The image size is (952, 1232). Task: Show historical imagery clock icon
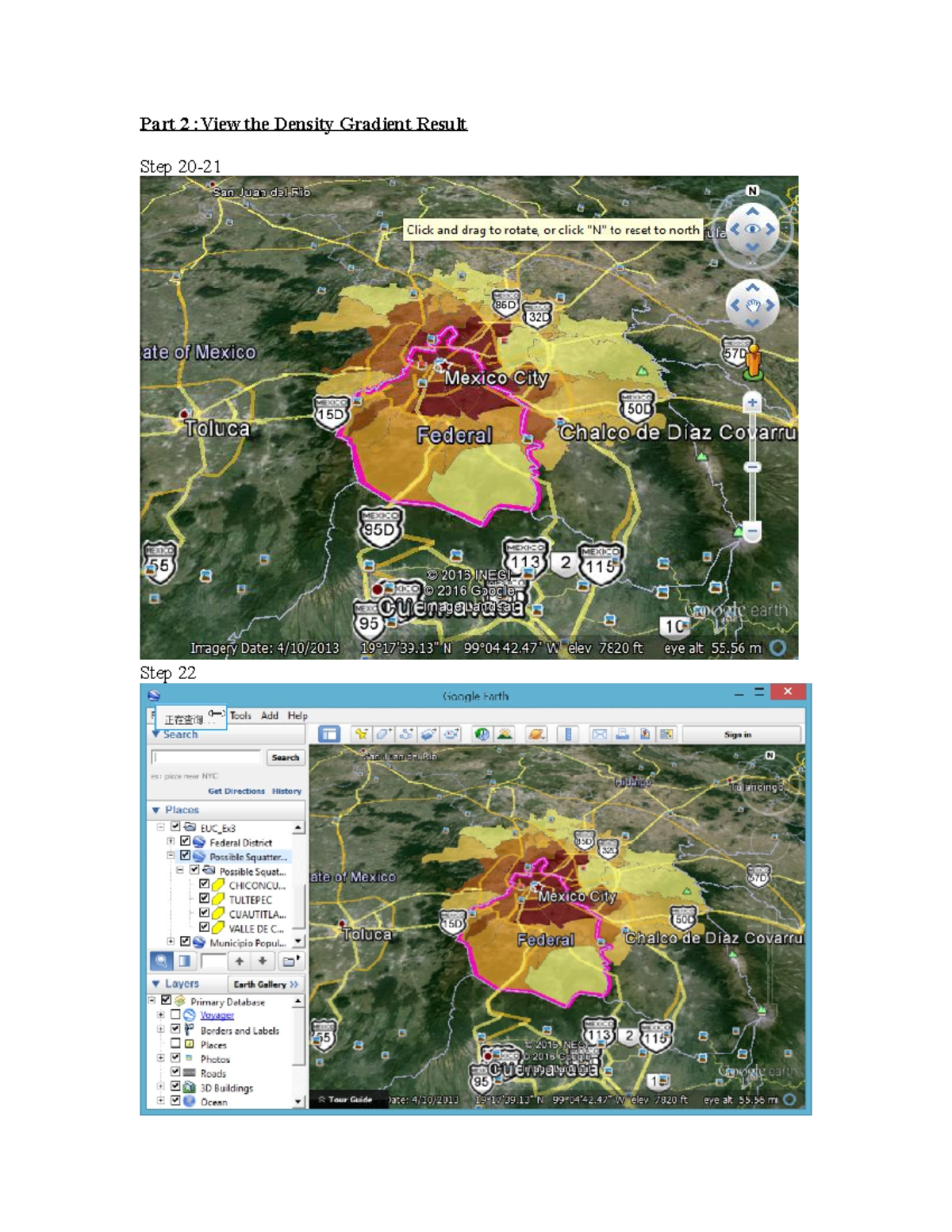(482, 734)
